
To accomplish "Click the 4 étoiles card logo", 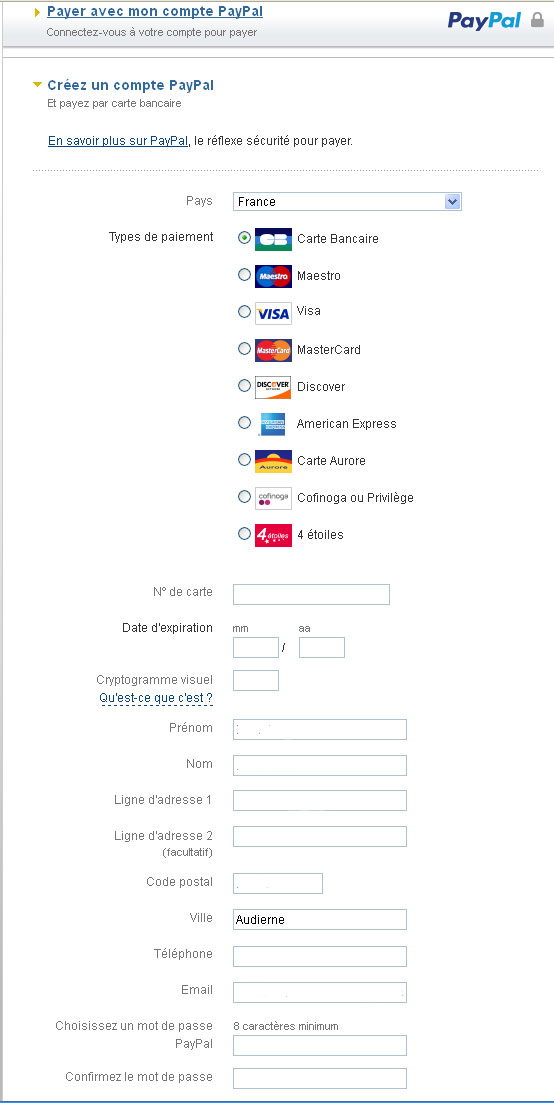I will click(273, 535).
